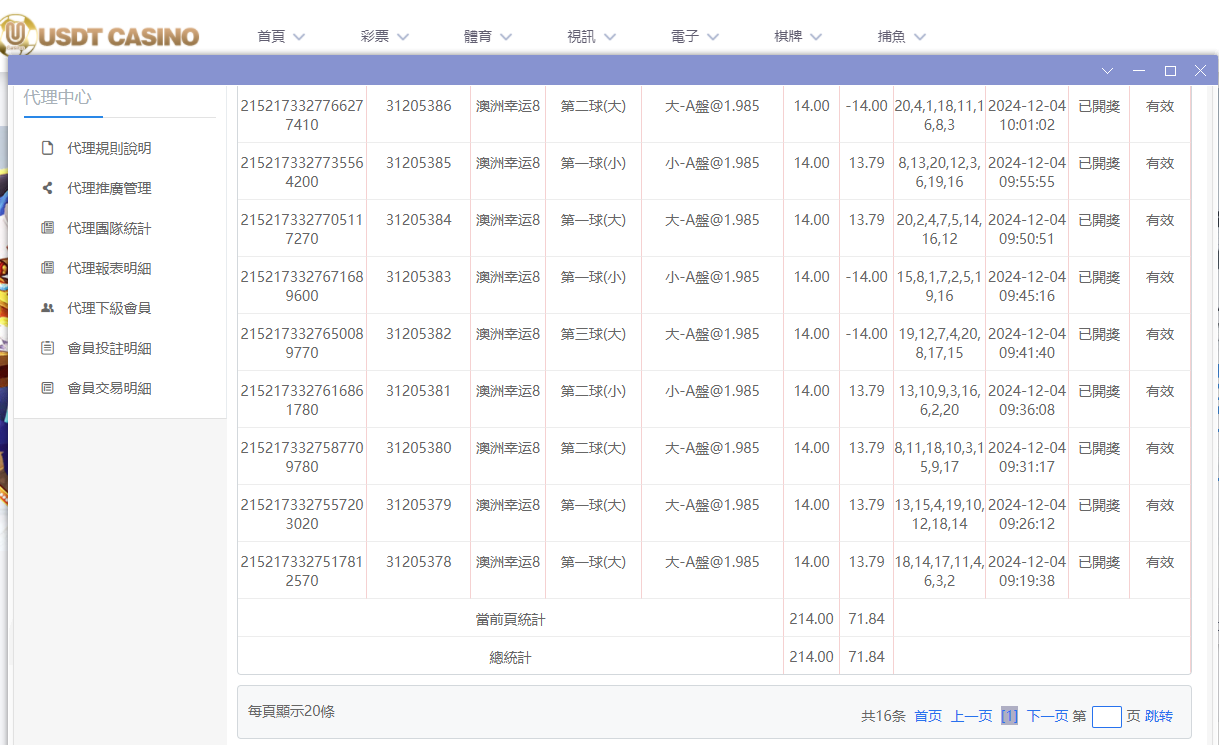Collapse the dialog using the top chevron
This screenshot has width=1219, height=745.
tap(1106, 70)
